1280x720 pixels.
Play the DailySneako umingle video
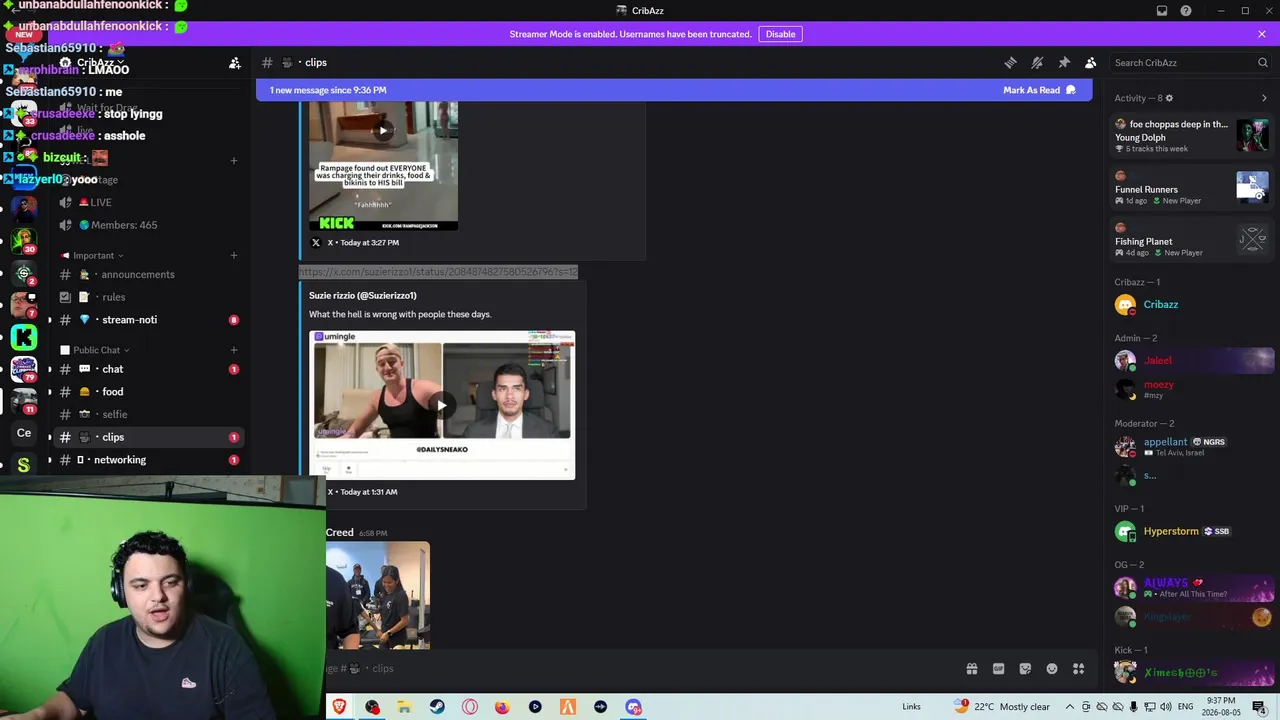(442, 405)
